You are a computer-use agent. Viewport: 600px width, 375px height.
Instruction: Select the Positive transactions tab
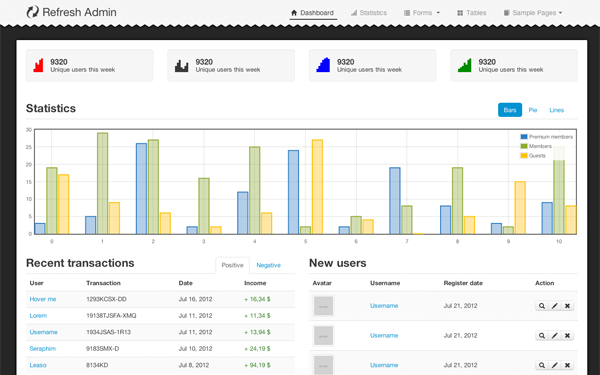pyautogui.click(x=232, y=265)
